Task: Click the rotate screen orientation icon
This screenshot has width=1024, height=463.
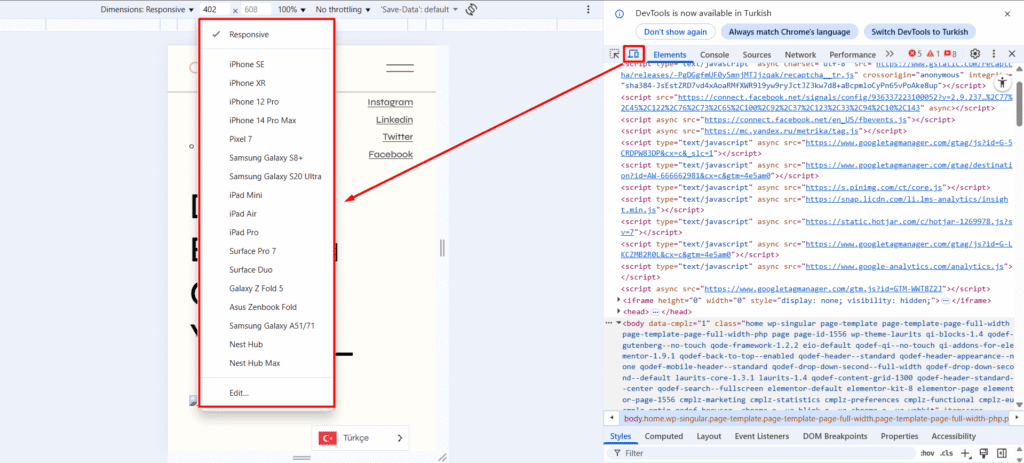Action: (471, 9)
